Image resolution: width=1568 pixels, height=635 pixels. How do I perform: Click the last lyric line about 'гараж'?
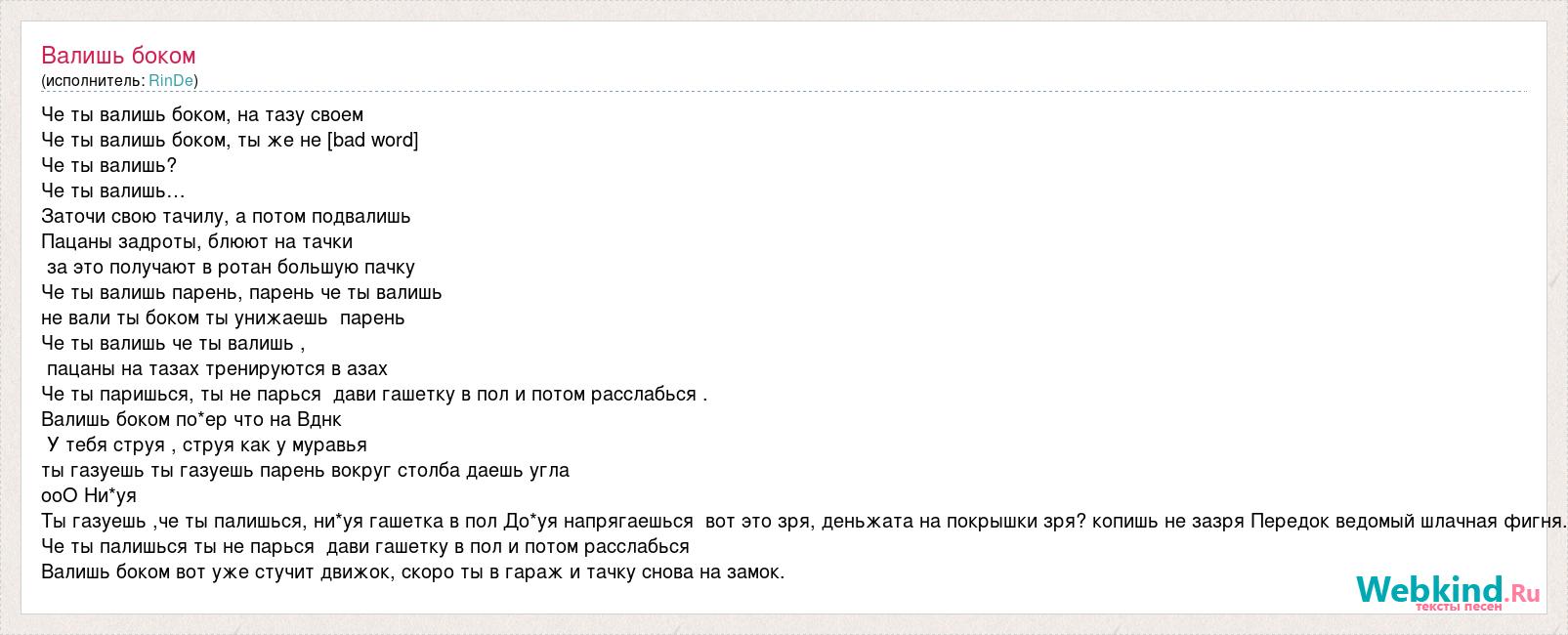click(x=413, y=571)
